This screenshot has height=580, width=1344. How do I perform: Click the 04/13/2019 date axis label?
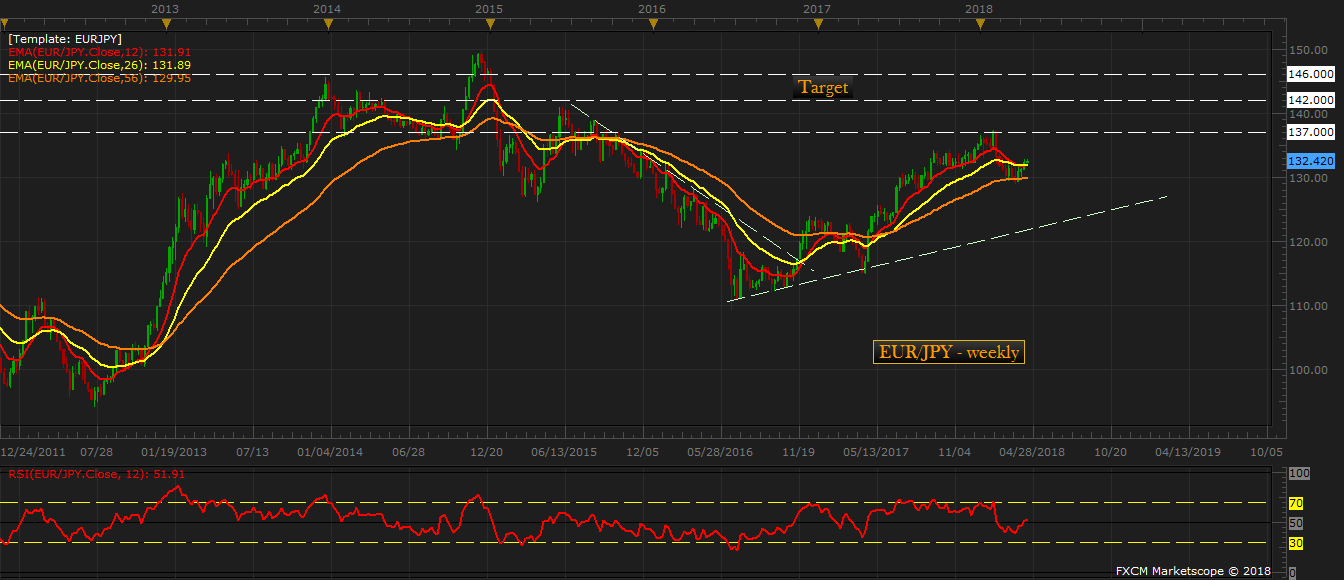click(1189, 452)
